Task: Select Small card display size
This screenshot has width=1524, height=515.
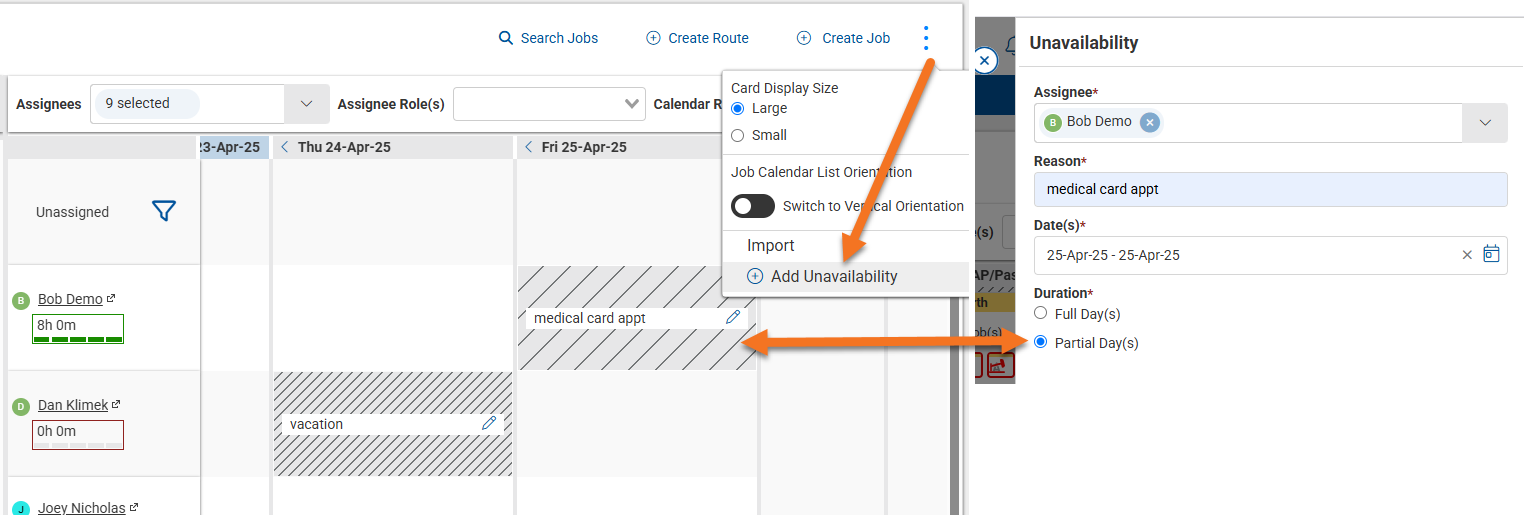Action: pyautogui.click(x=738, y=135)
